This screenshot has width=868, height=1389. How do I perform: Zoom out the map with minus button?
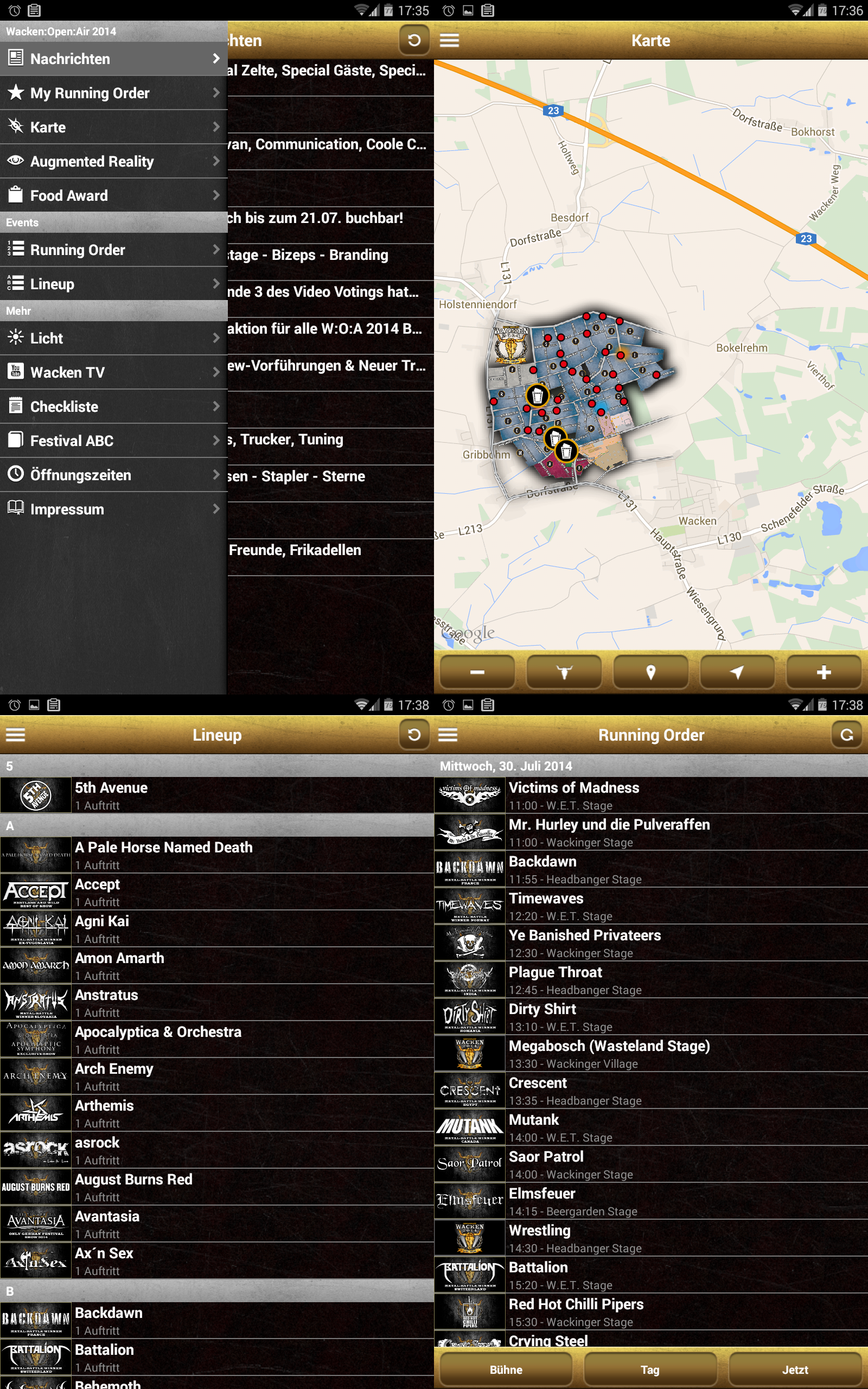(477, 672)
